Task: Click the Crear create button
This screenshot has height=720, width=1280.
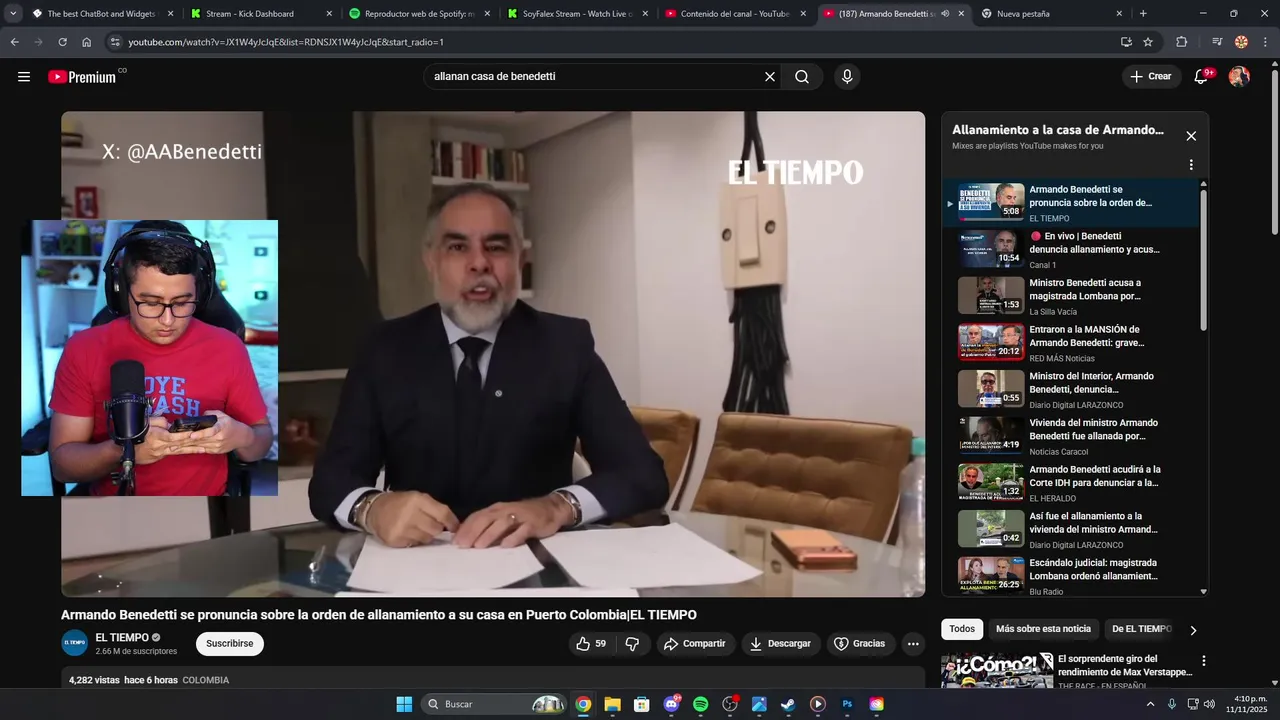Action: (1150, 77)
